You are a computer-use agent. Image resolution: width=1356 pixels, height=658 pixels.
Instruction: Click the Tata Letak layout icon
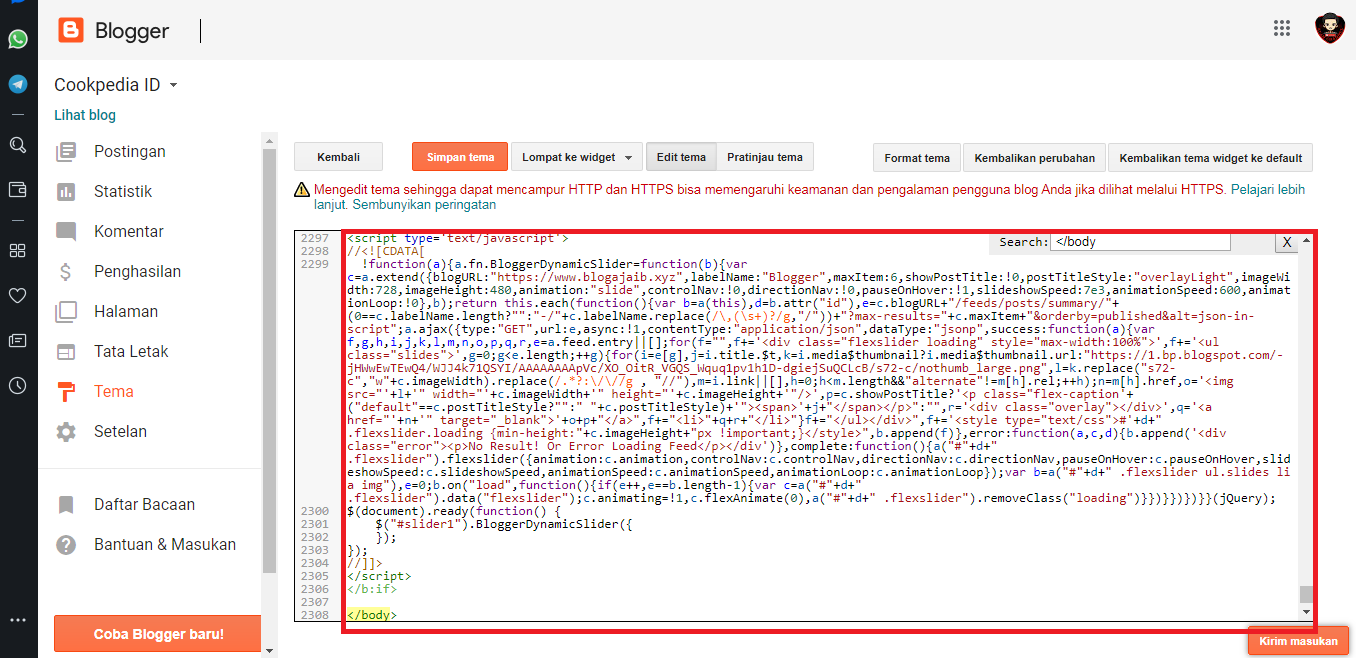click(x=66, y=352)
